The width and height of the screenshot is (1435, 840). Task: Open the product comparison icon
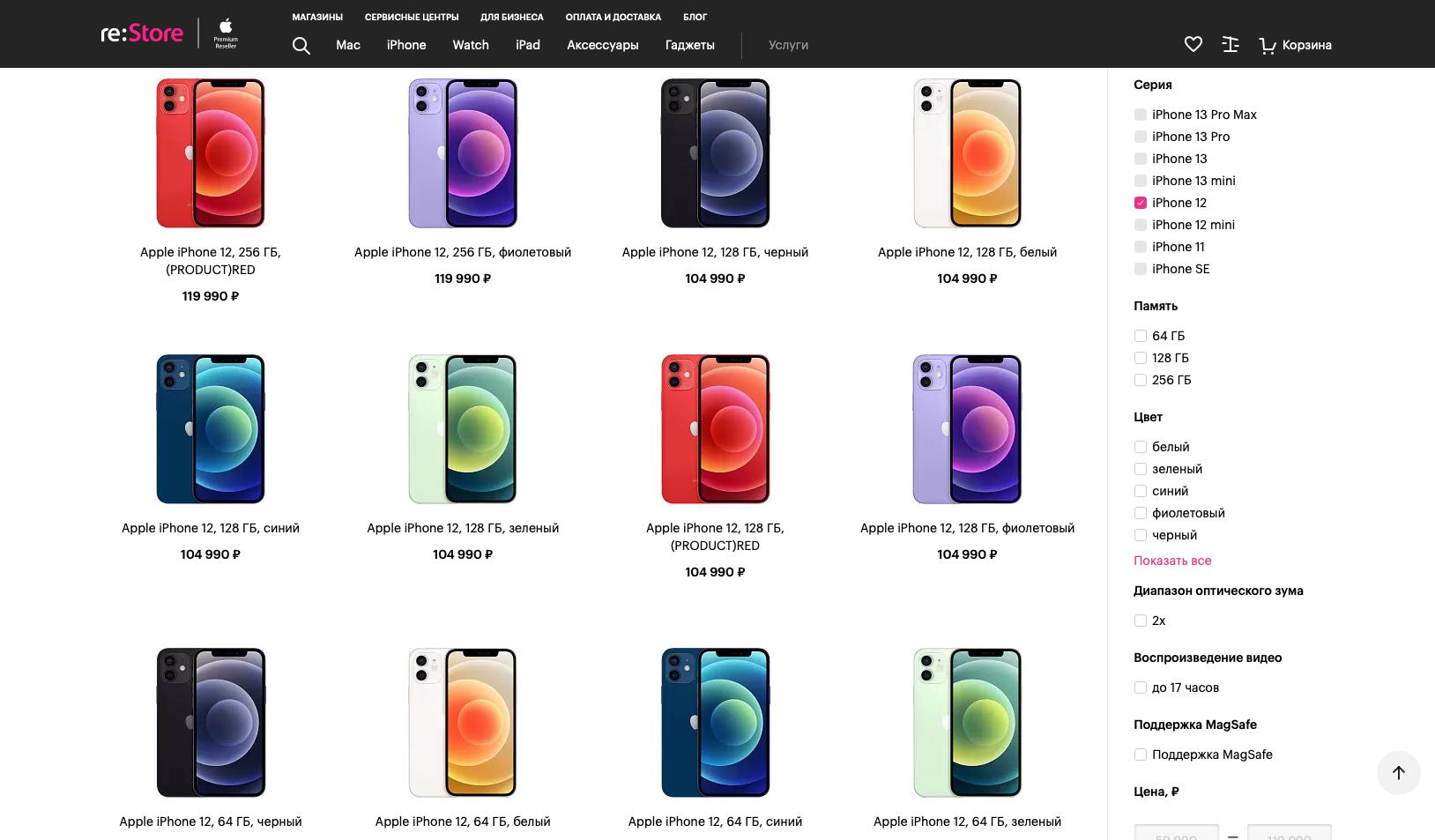pos(1231,44)
